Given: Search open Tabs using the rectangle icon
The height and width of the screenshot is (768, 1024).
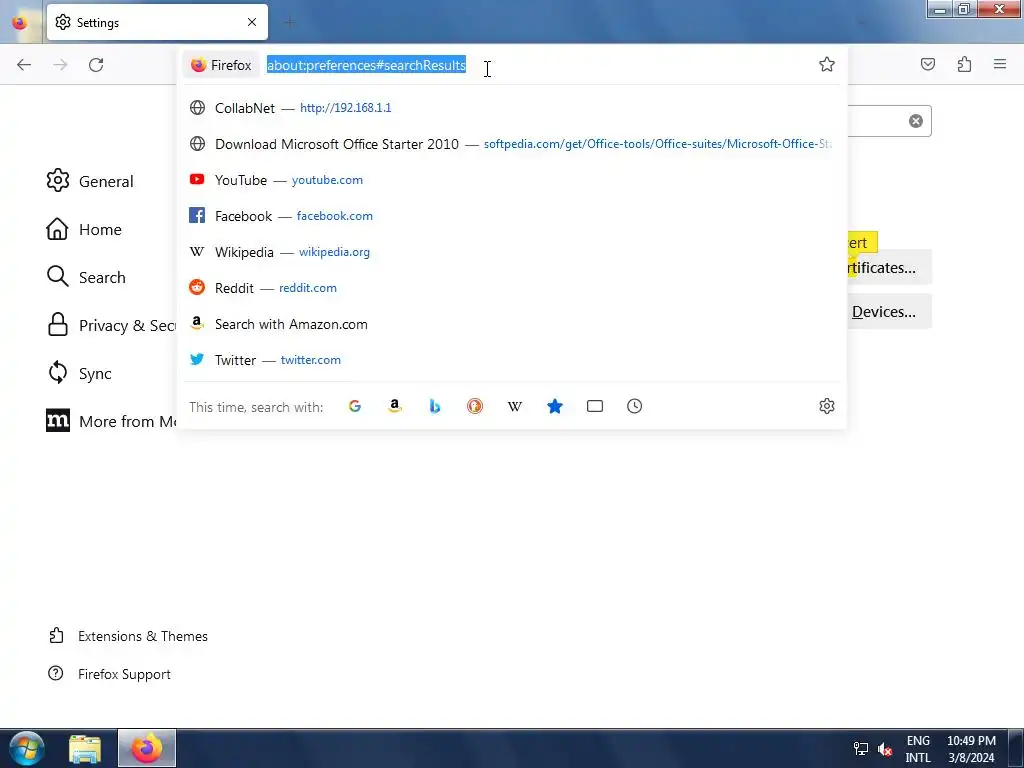Looking at the screenshot, I should [x=594, y=406].
